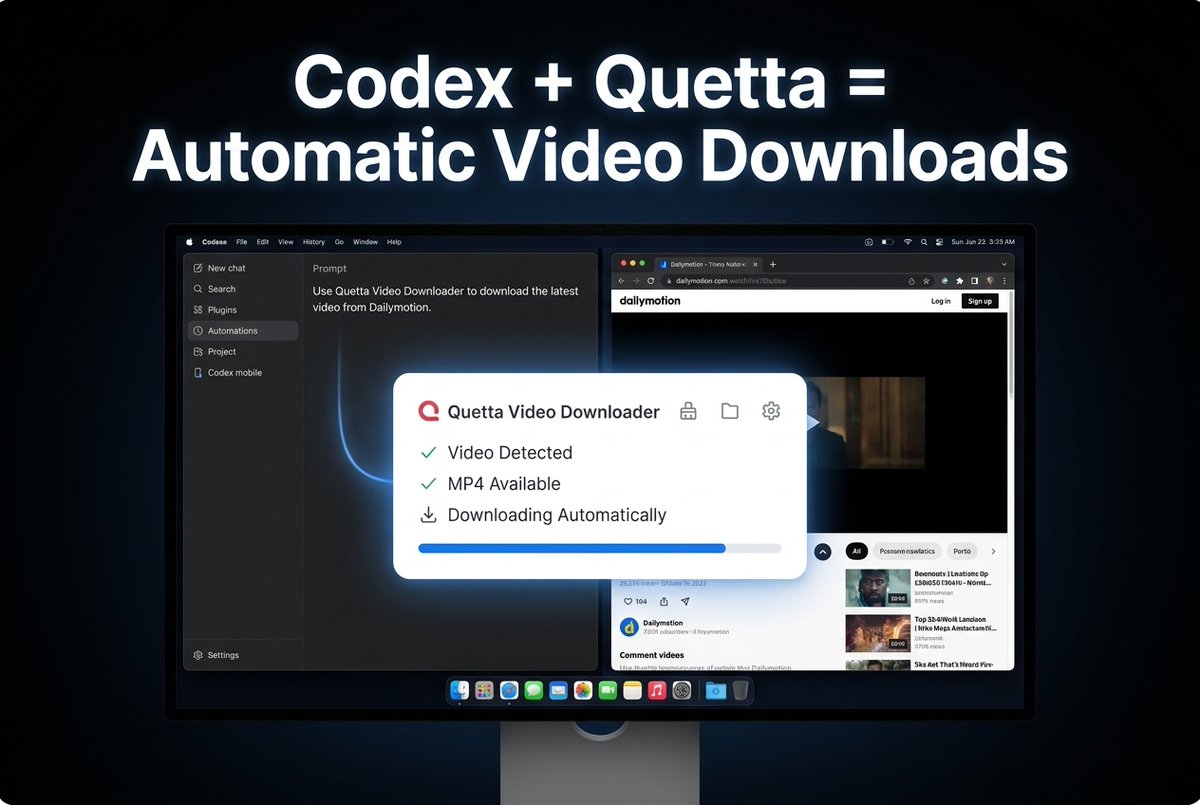The width and height of the screenshot is (1200, 805).
Task: Open the downloads folder icon in Quetta popup
Action: click(x=730, y=411)
